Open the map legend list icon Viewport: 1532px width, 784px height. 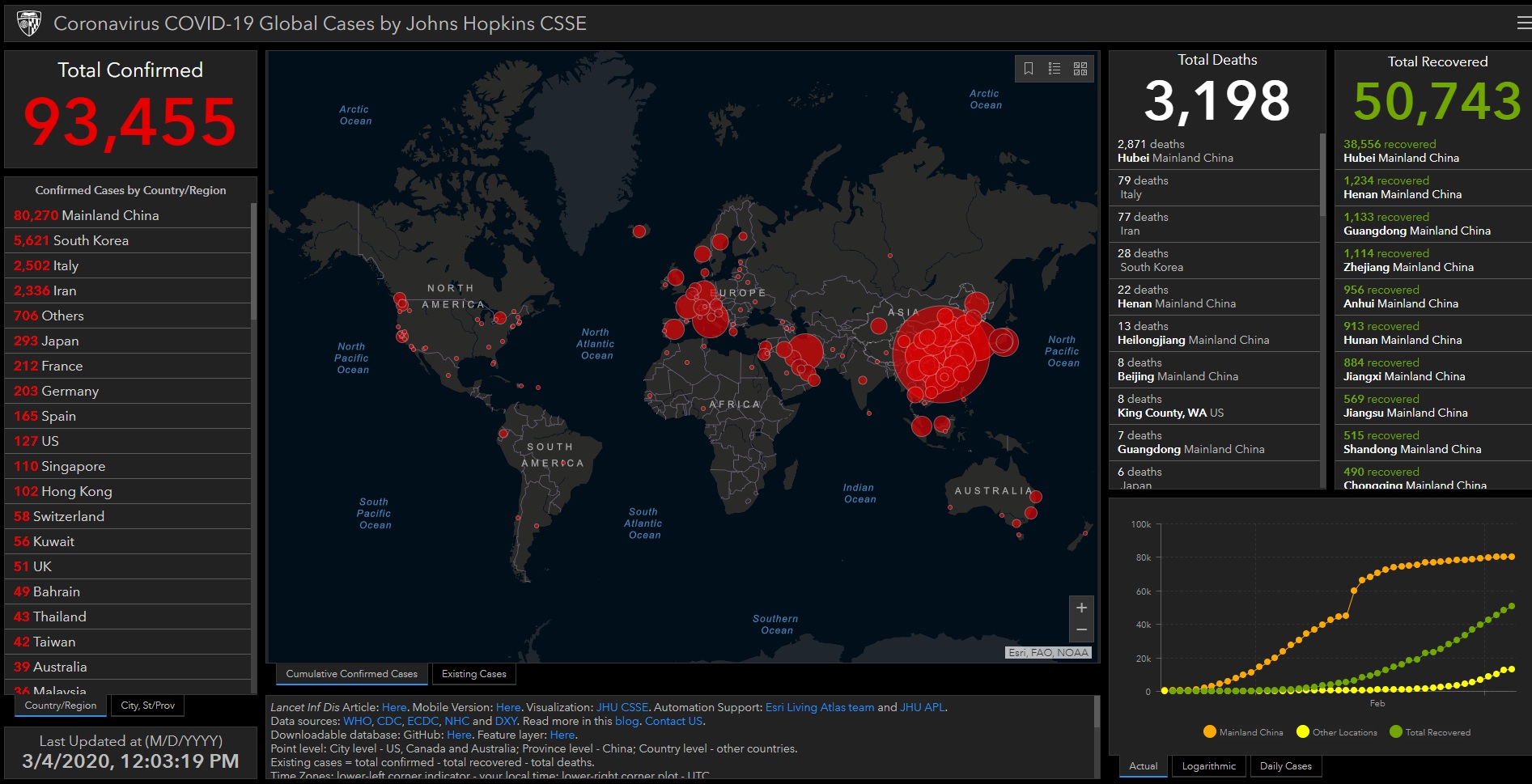[x=1055, y=69]
